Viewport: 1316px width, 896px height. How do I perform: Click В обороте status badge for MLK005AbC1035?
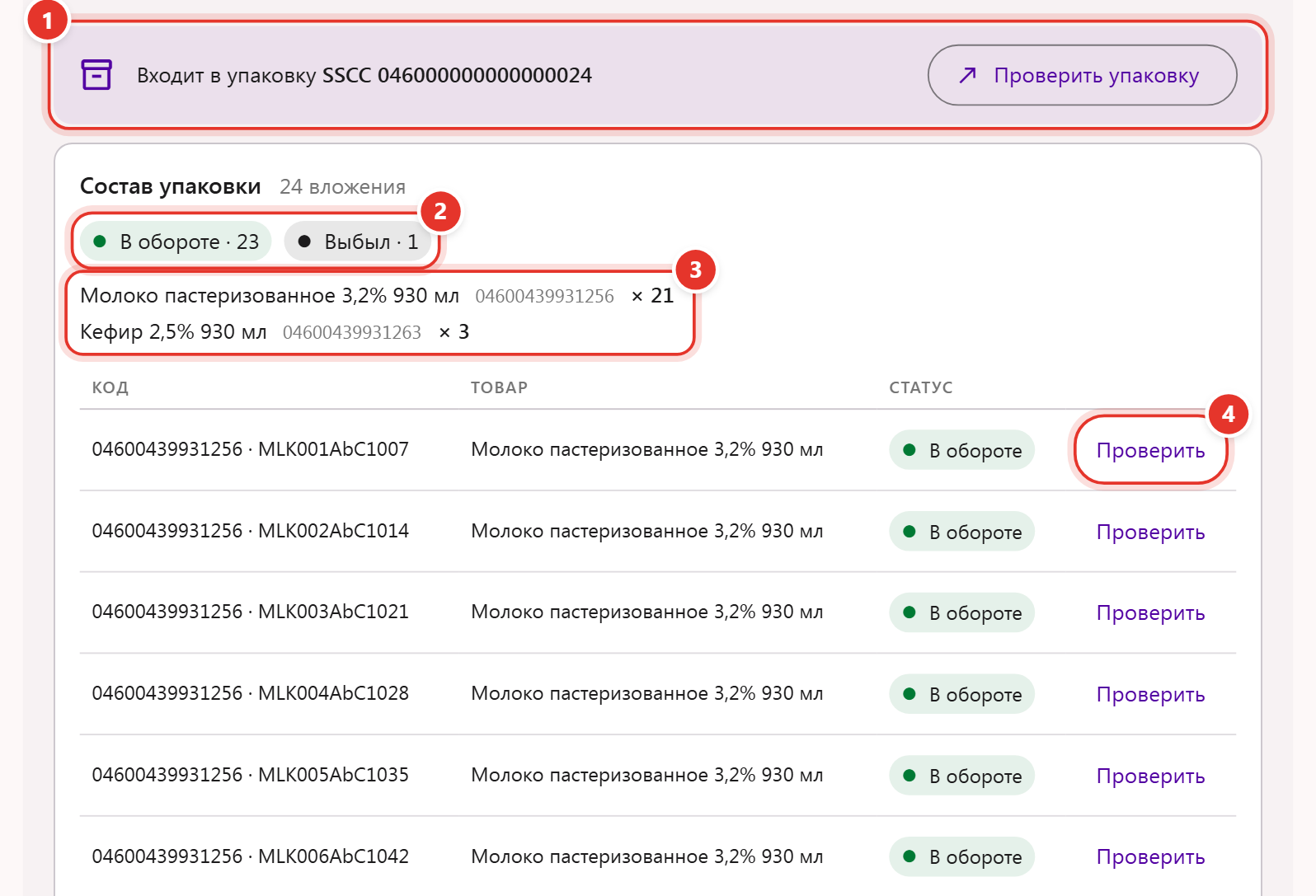(x=961, y=776)
